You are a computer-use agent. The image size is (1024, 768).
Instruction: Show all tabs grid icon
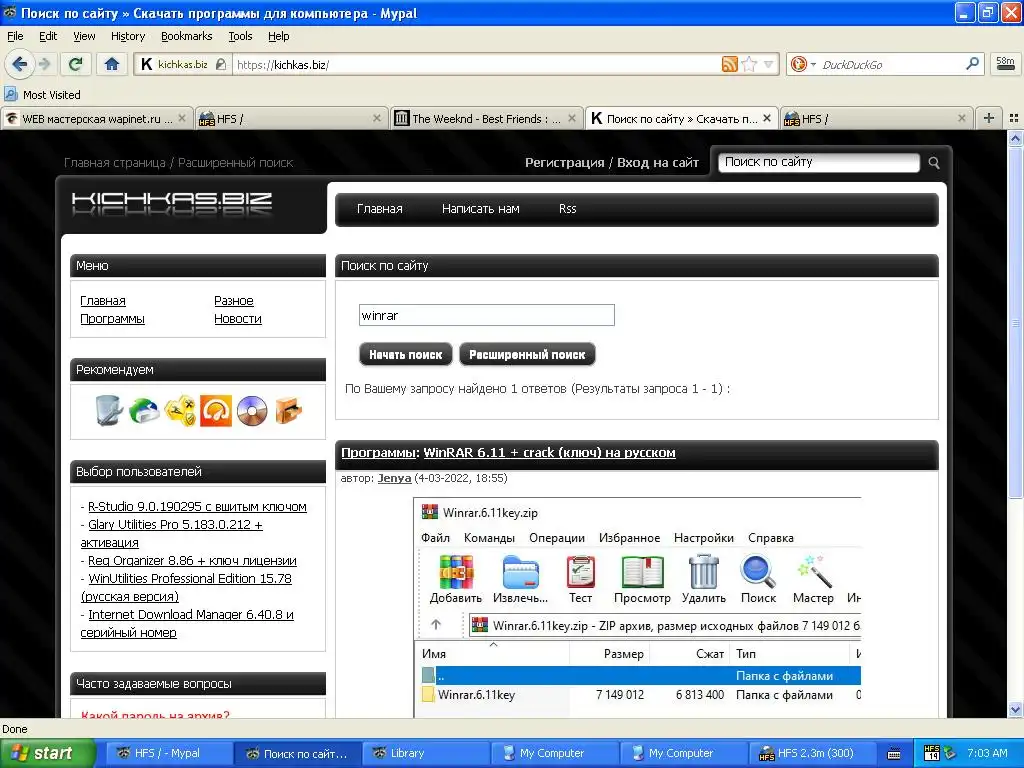(1014, 118)
